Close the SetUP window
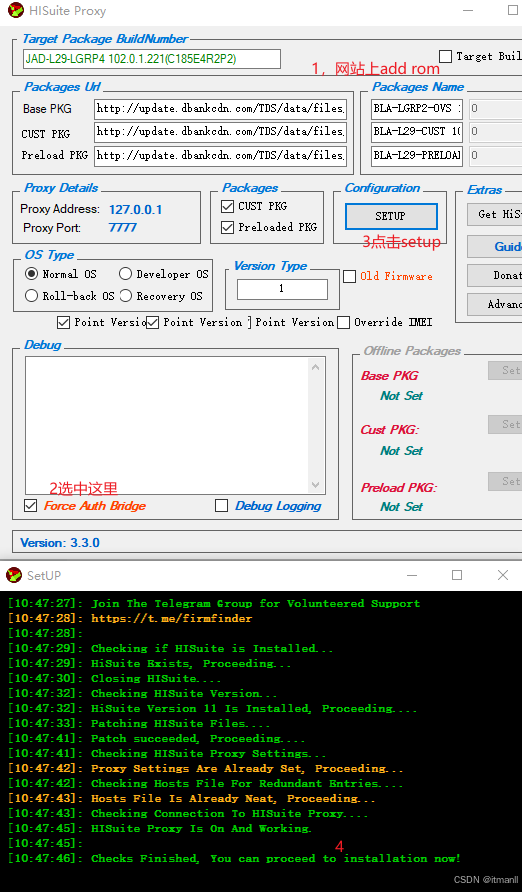522x892 pixels. [x=503, y=575]
